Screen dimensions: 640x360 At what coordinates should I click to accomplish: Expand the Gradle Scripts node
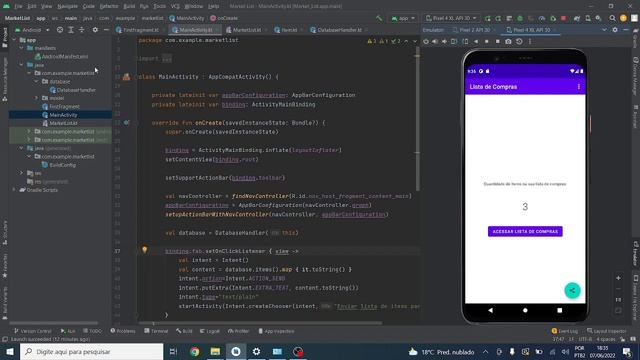(x=14, y=190)
